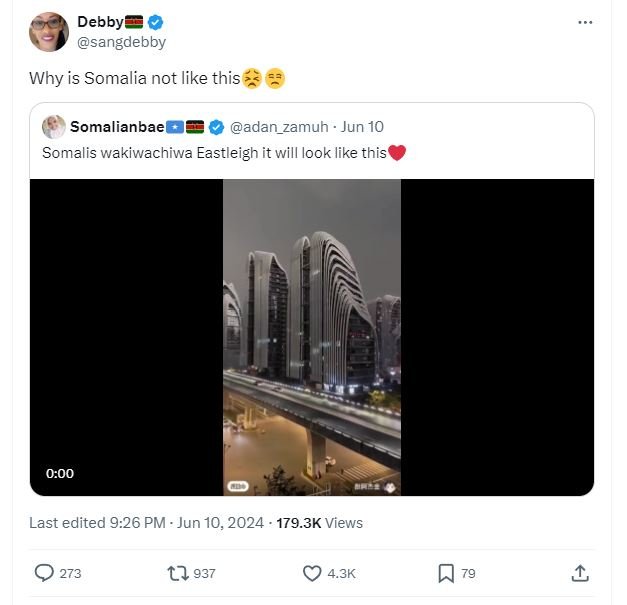Open the 179.3K Views analytics
Image resolution: width=627 pixels, height=605 pixels.
click(x=319, y=522)
